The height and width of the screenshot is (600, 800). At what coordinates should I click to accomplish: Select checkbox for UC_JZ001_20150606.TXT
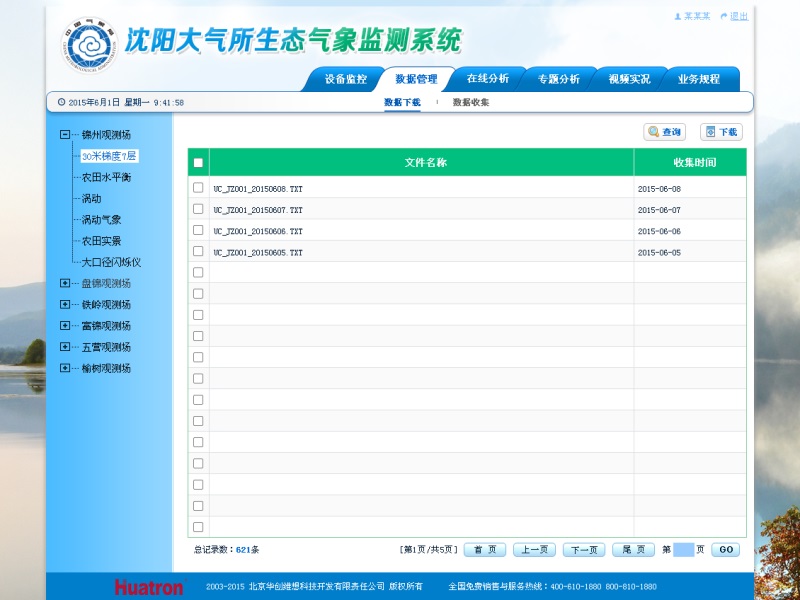pyautogui.click(x=198, y=230)
